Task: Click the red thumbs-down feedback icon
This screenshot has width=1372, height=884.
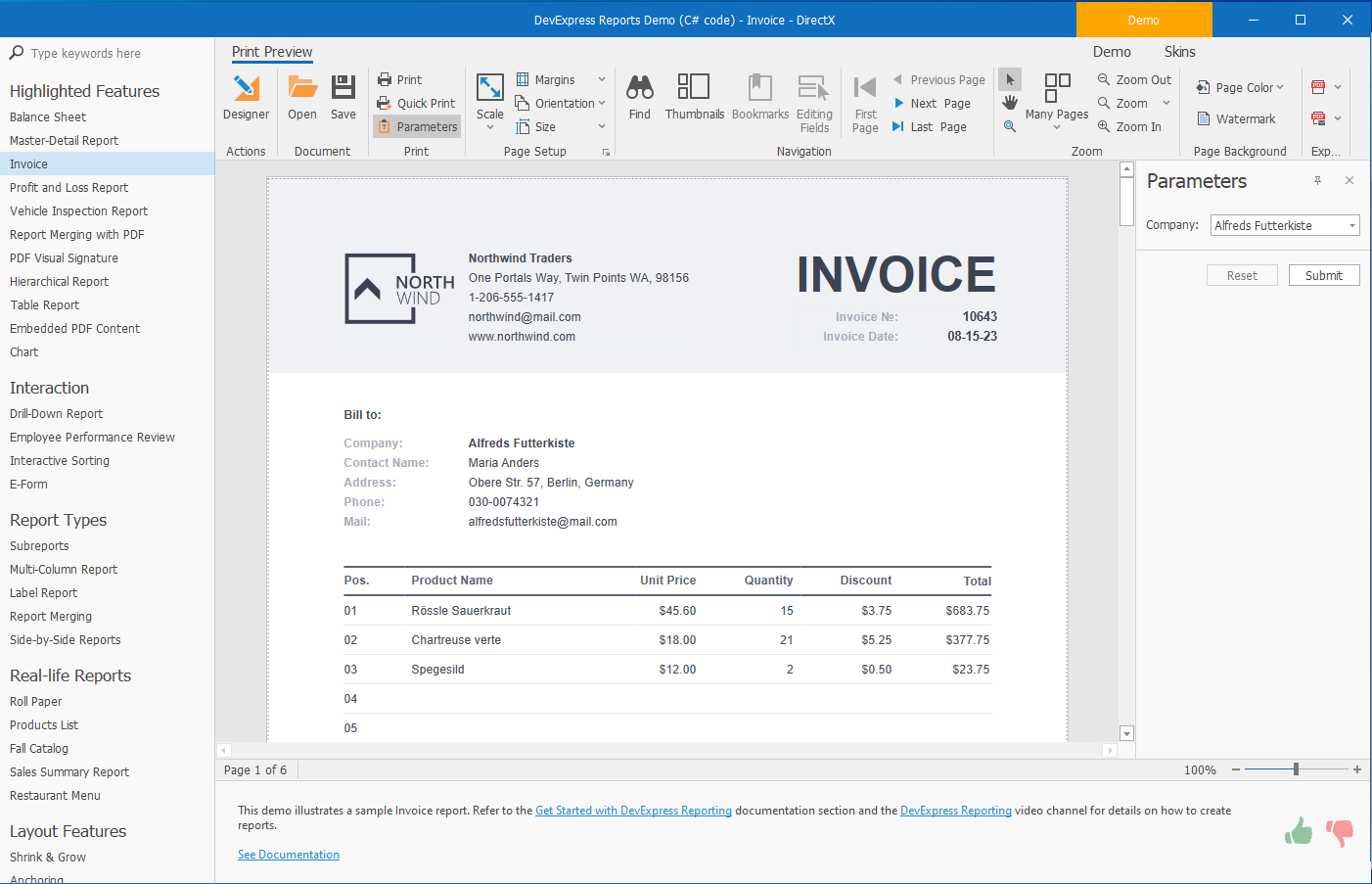Action: tap(1340, 832)
